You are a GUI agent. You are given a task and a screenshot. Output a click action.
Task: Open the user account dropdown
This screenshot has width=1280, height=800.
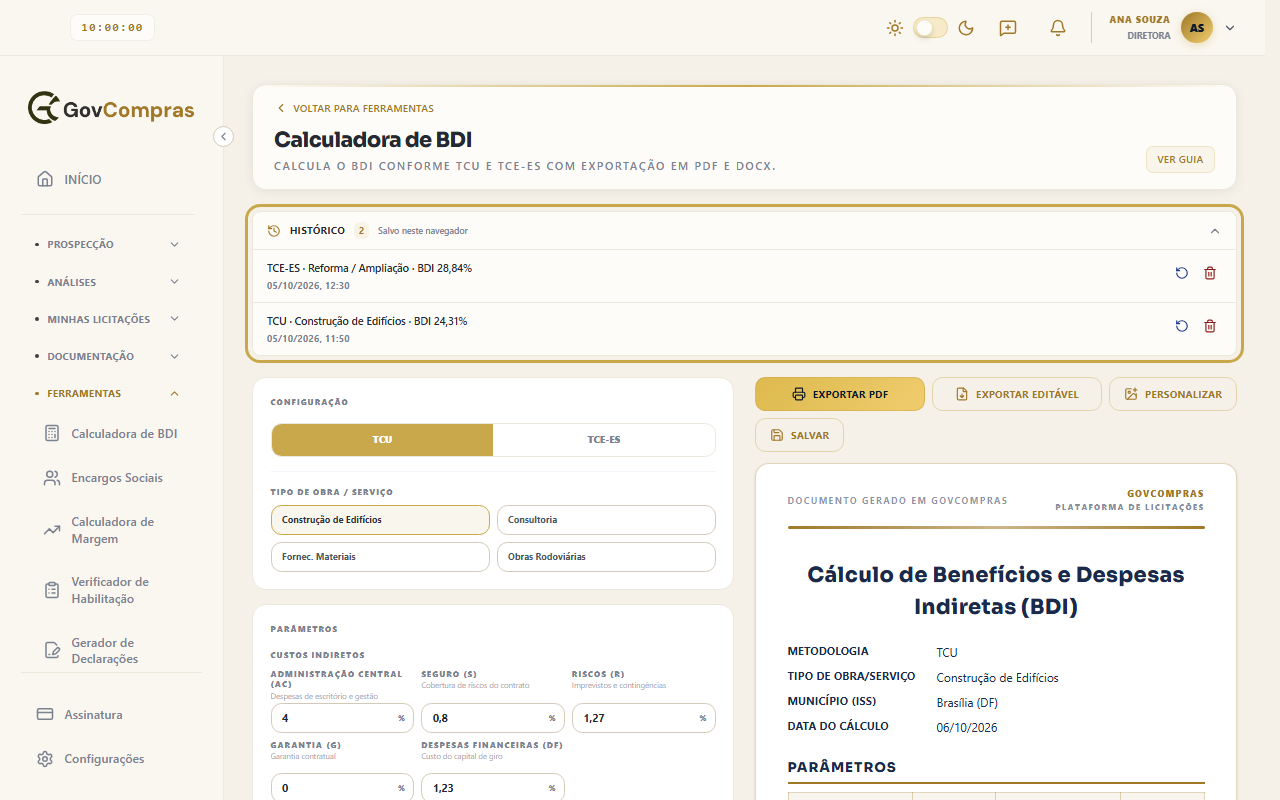[x=1230, y=28]
